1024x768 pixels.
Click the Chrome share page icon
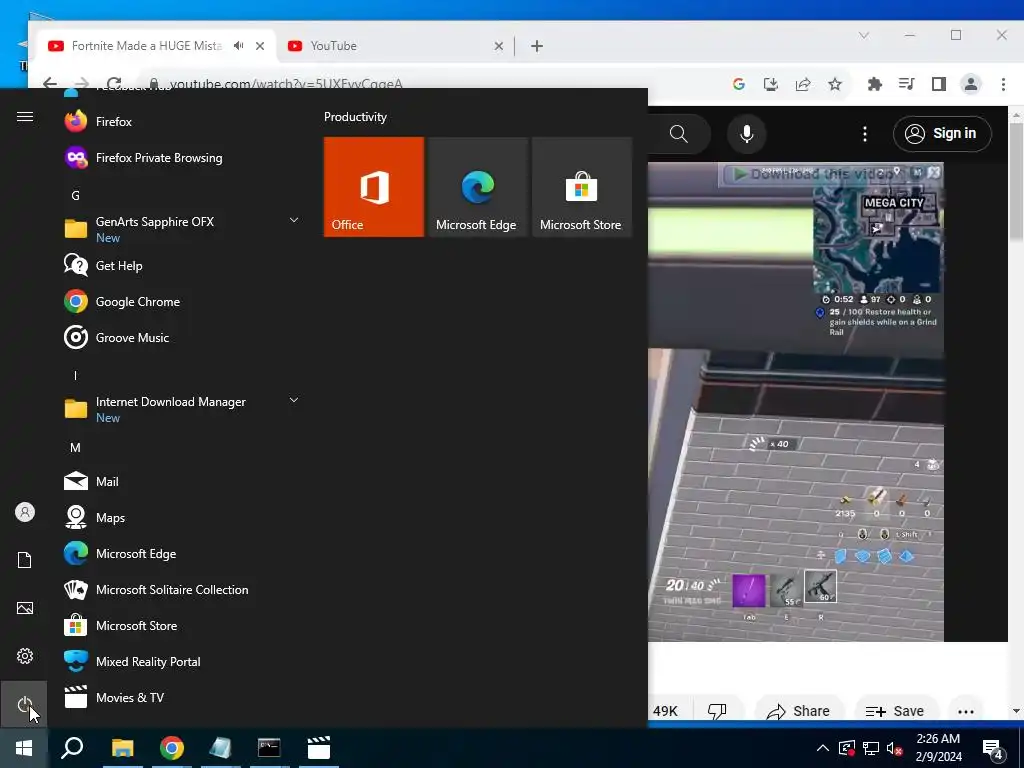click(803, 84)
